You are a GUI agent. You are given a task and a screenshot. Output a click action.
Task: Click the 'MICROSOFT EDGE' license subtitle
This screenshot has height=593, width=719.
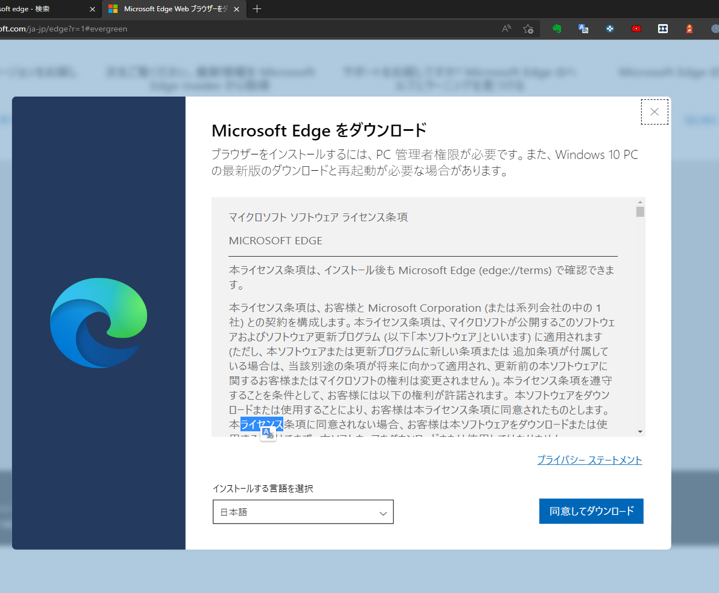pos(276,241)
